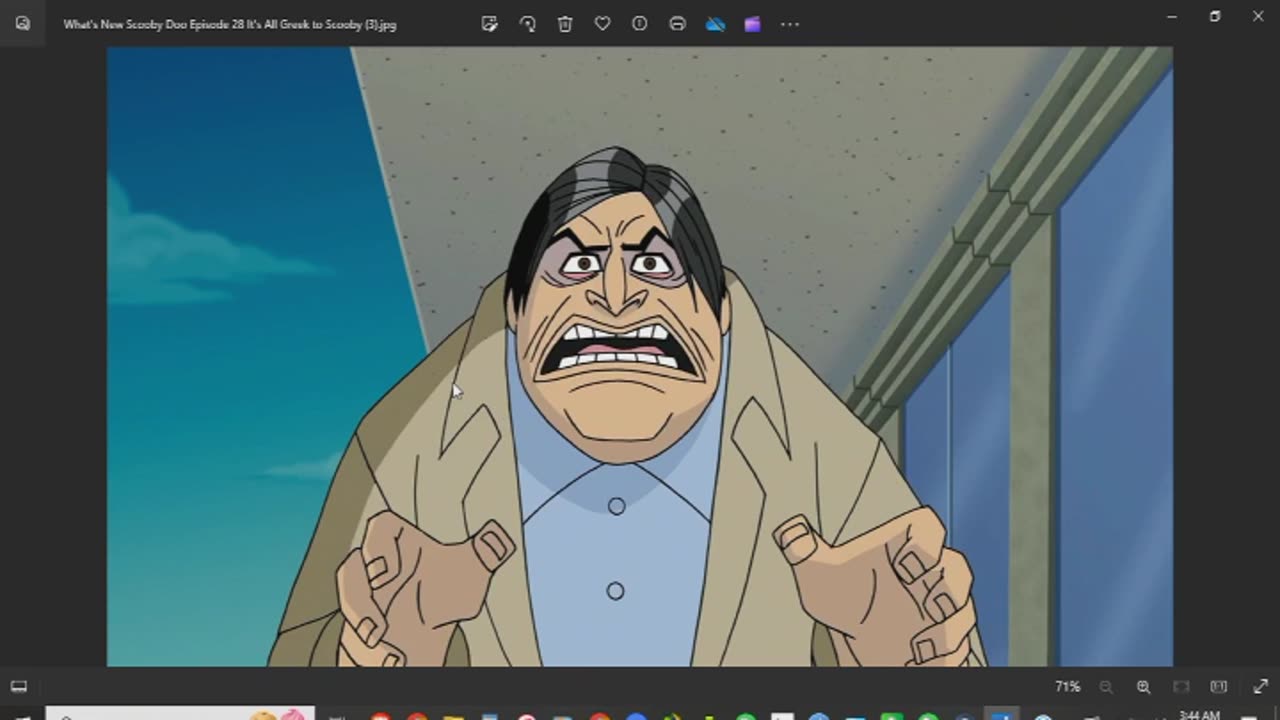Restore down the Photos window

[1215, 17]
